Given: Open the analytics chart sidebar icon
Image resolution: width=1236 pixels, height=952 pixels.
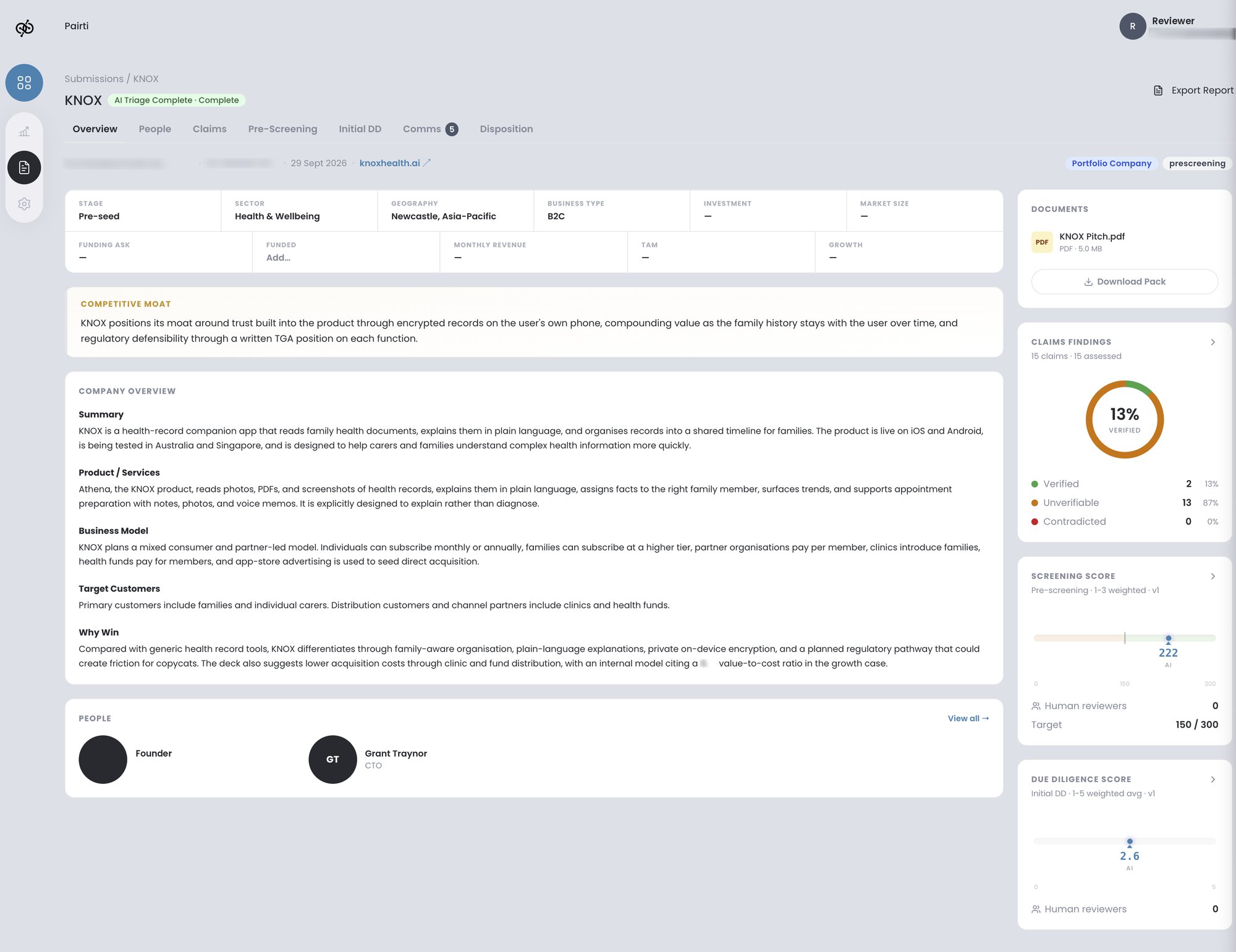Looking at the screenshot, I should (24, 131).
